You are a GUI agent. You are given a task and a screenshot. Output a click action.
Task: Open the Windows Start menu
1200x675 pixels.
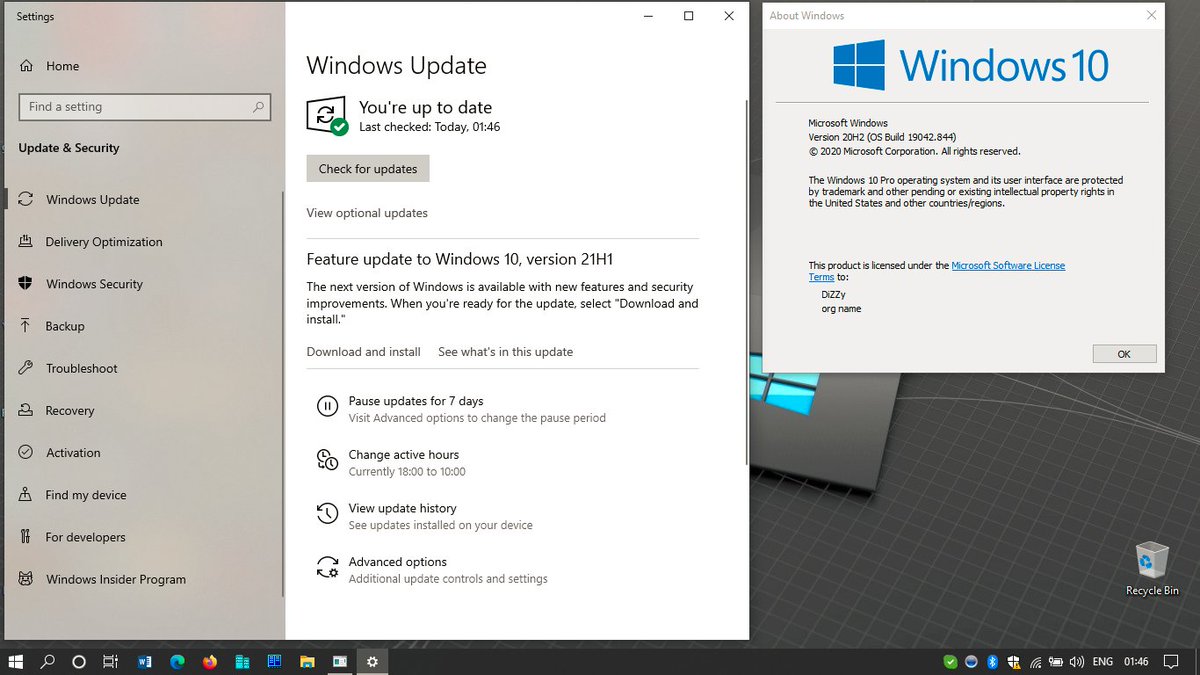coord(16,661)
